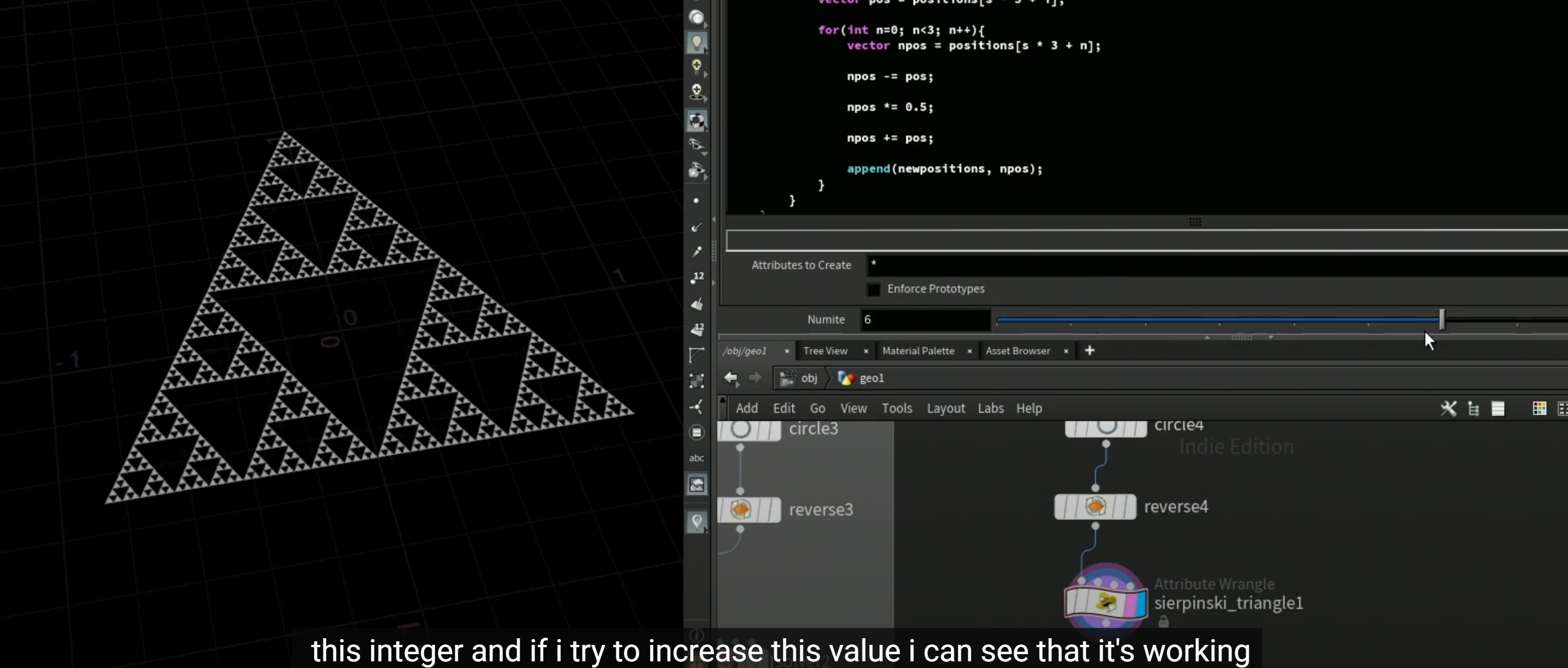1568x668 pixels.
Task: Click the network editor tools wrench icon
Action: point(1448,408)
